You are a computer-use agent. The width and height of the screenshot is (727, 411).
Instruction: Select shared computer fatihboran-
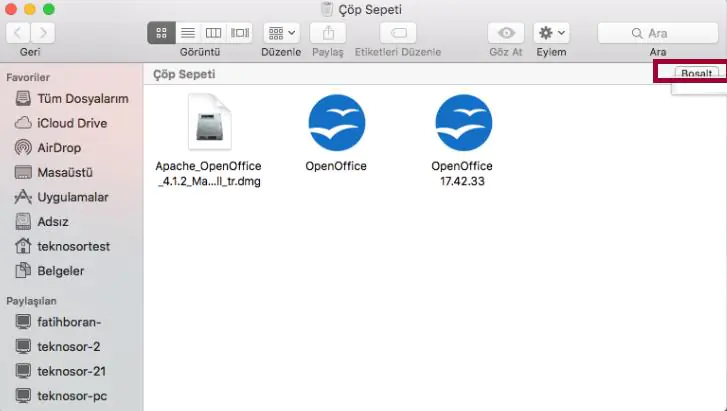tap(58, 322)
